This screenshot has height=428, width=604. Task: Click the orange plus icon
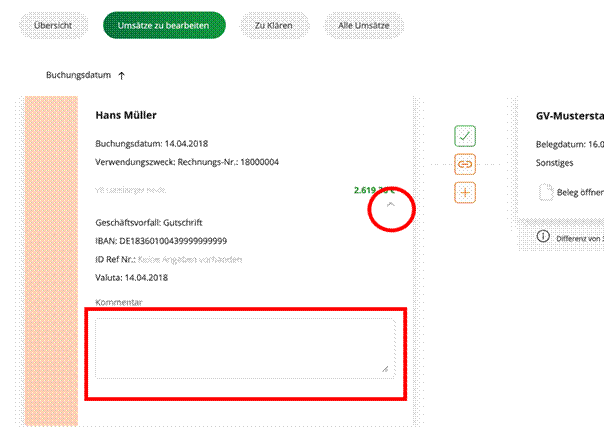click(x=465, y=192)
